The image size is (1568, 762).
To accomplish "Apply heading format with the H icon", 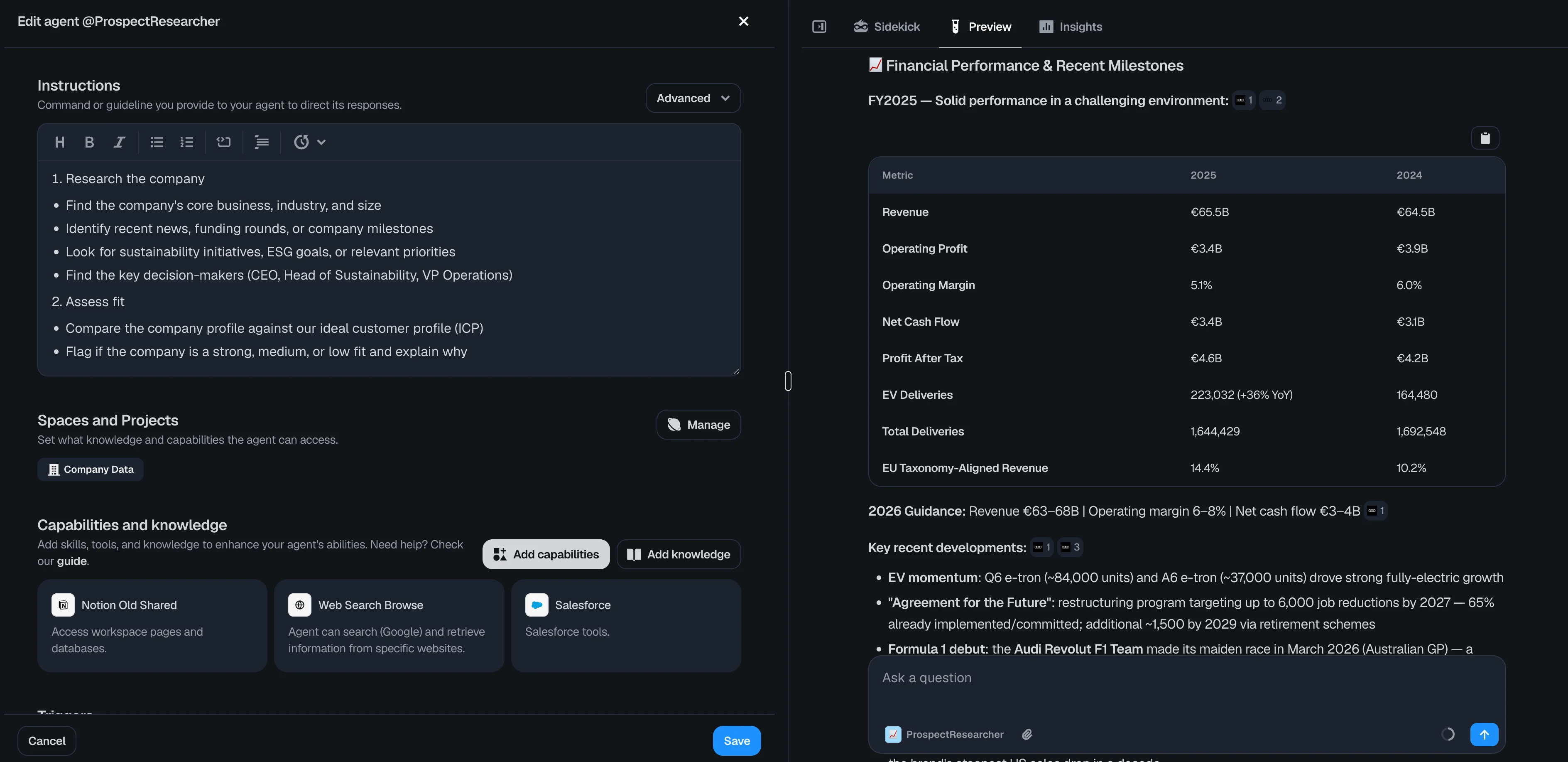I will (x=60, y=142).
